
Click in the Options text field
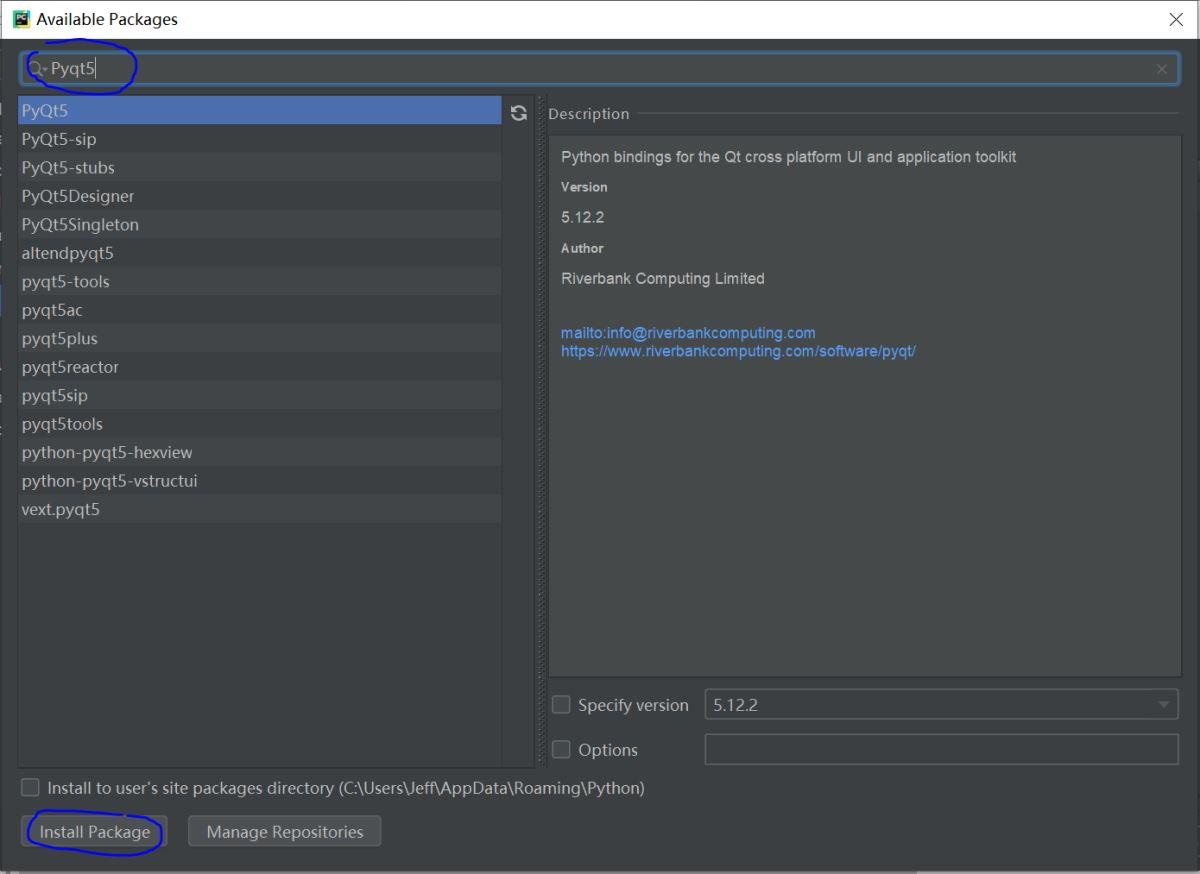tap(940, 750)
